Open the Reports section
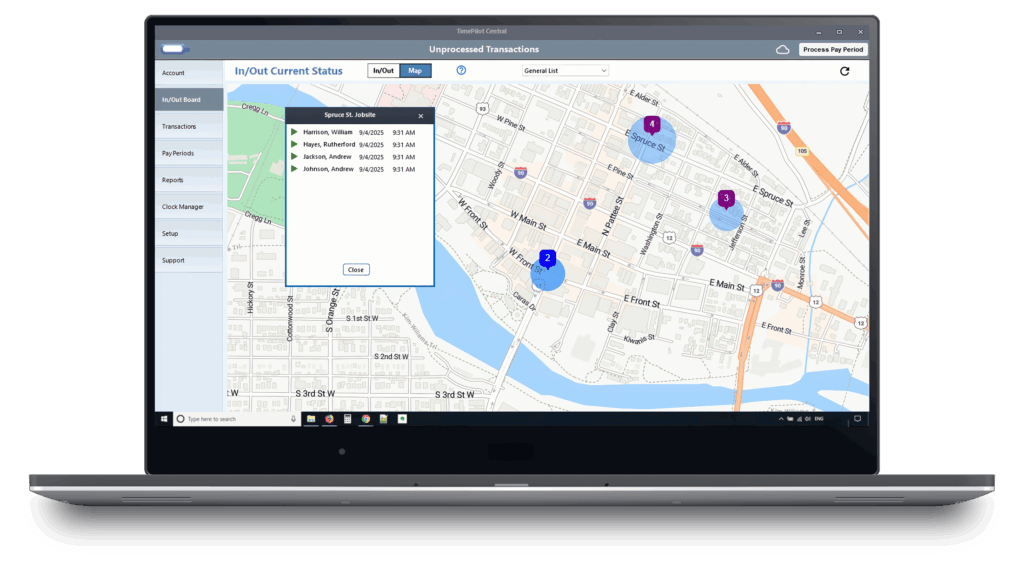This screenshot has height=568, width=1024. tap(173, 180)
